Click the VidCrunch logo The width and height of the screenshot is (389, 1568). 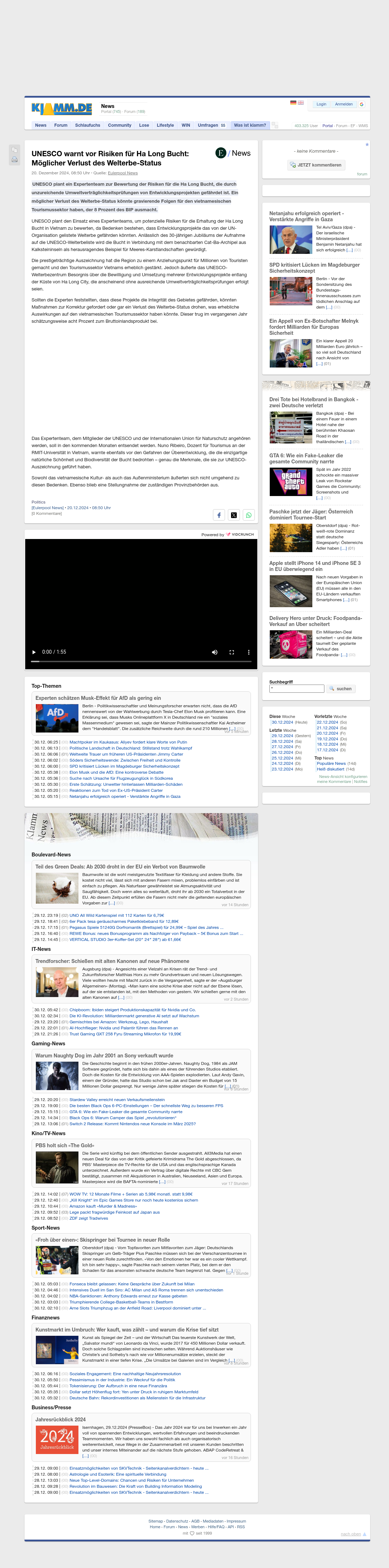click(240, 534)
